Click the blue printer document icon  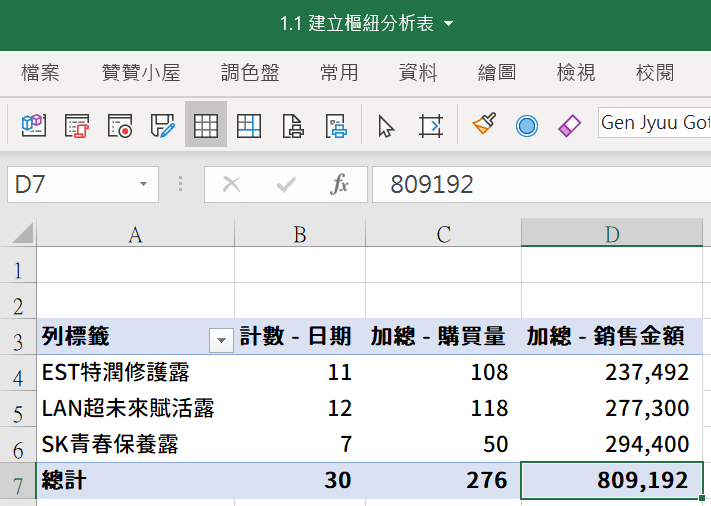click(336, 126)
